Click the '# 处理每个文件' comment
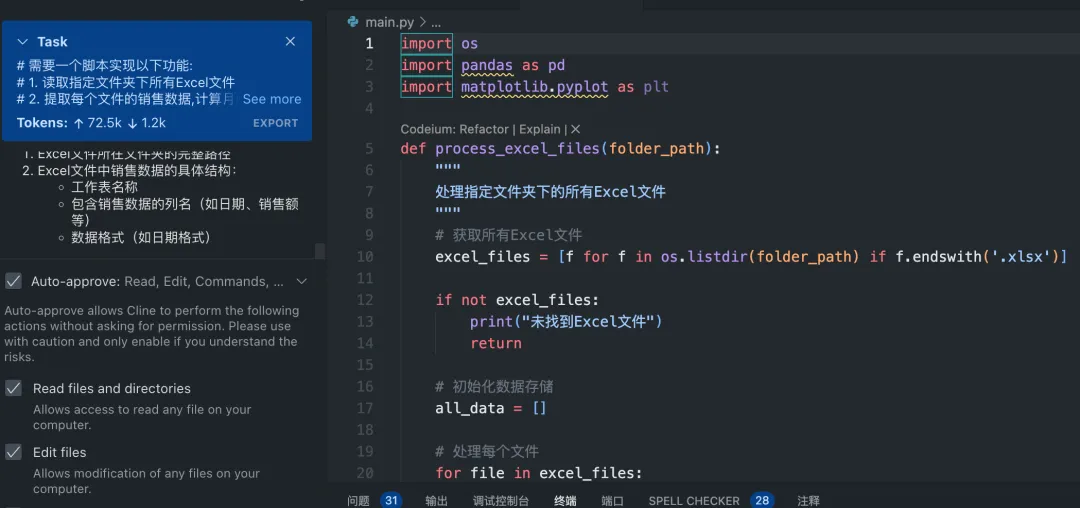This screenshot has width=1080, height=508. click(487, 452)
